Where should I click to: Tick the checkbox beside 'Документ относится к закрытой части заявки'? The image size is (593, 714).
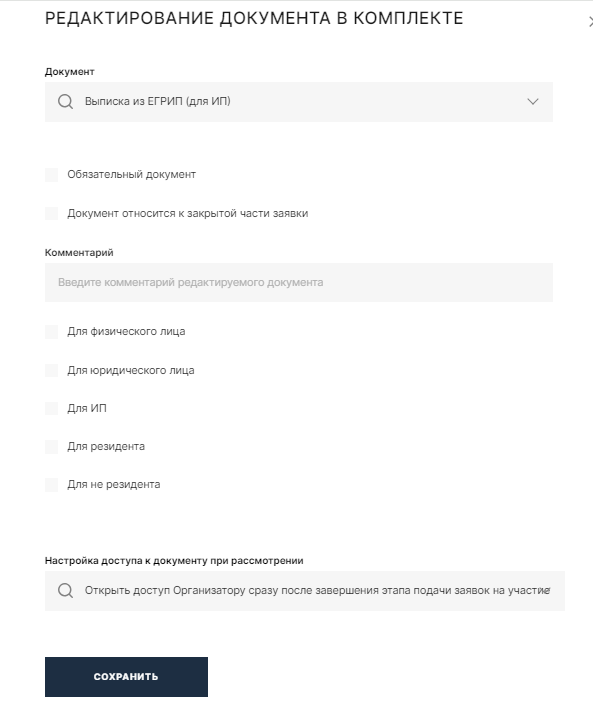[51, 213]
